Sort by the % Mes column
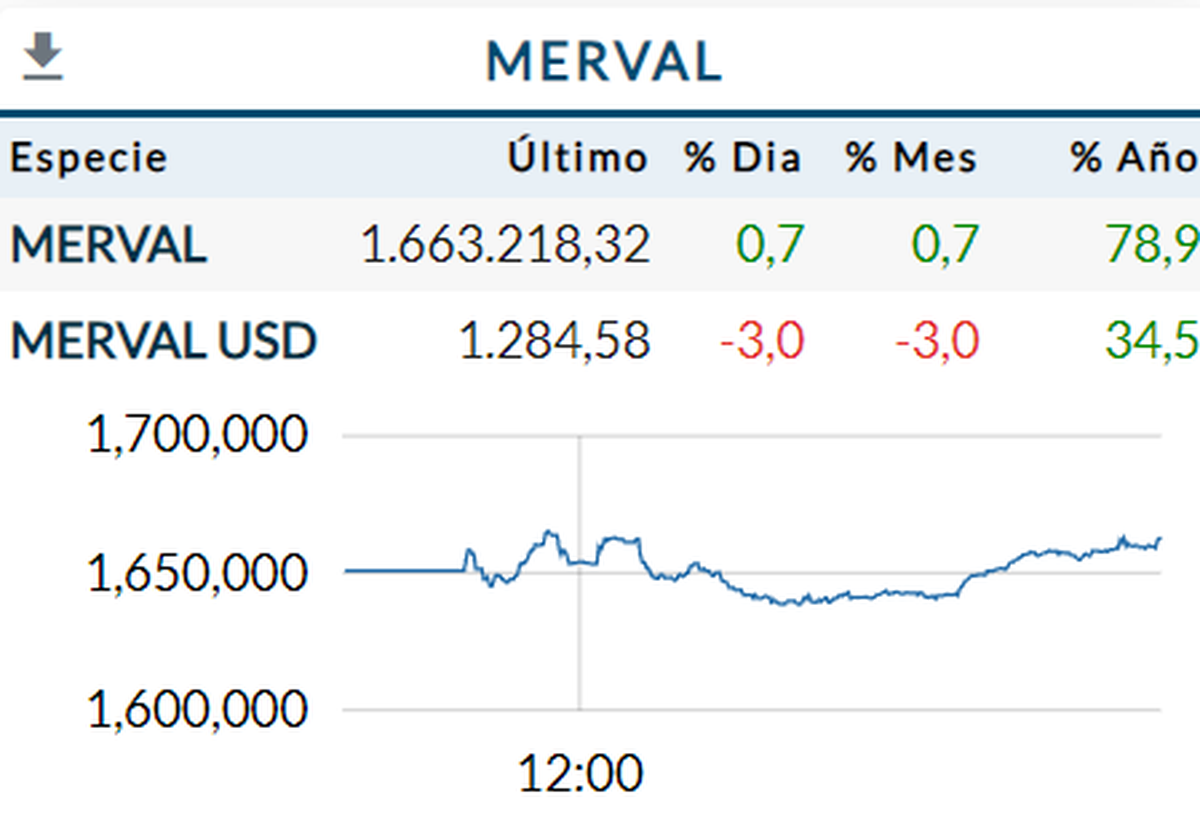The height and width of the screenshot is (818, 1200). tap(911, 158)
